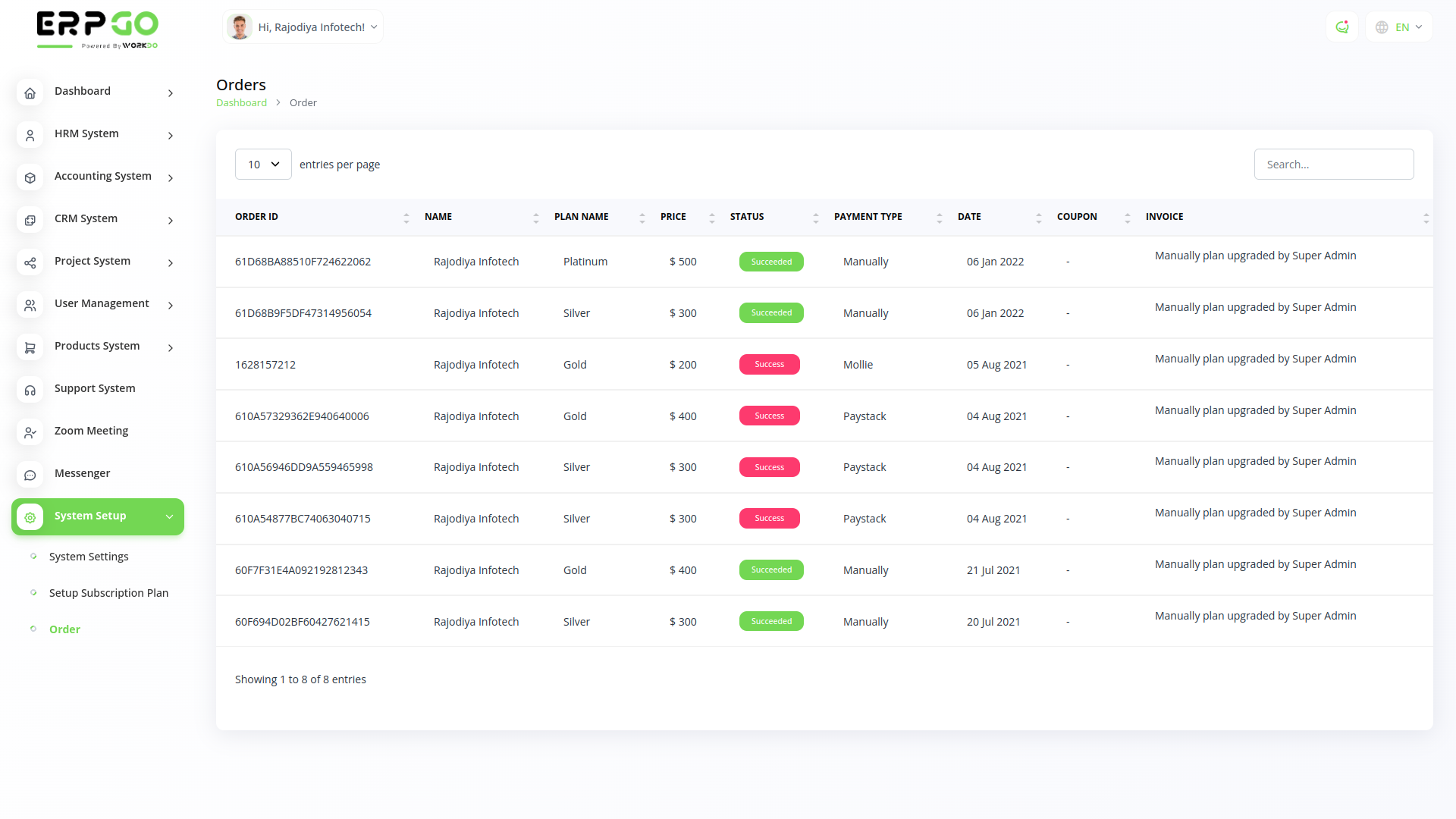The image size is (1456, 819).
Task: Select the HRM System person icon
Action: pos(30,135)
